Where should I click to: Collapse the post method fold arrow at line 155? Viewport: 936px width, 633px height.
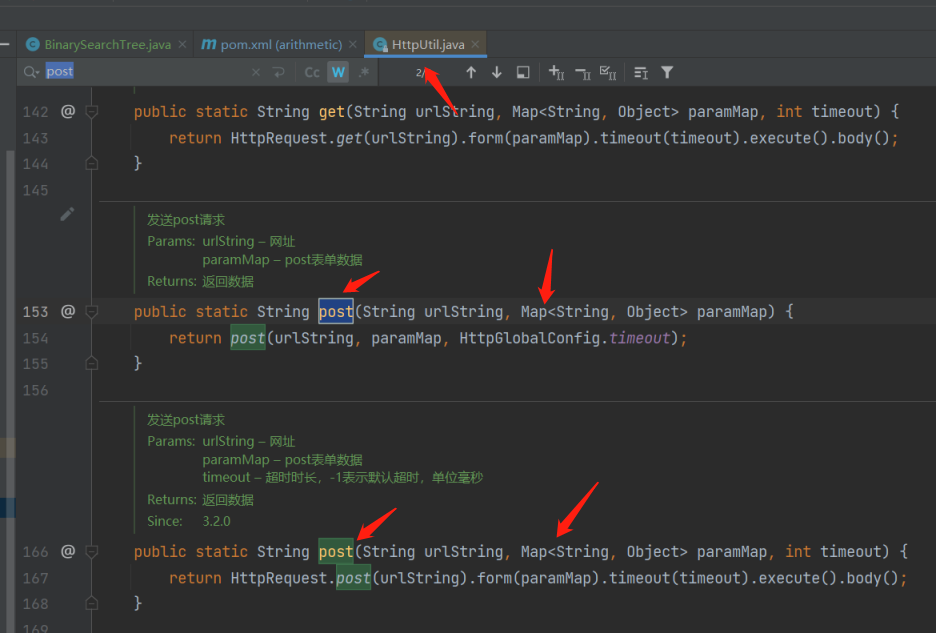90,363
